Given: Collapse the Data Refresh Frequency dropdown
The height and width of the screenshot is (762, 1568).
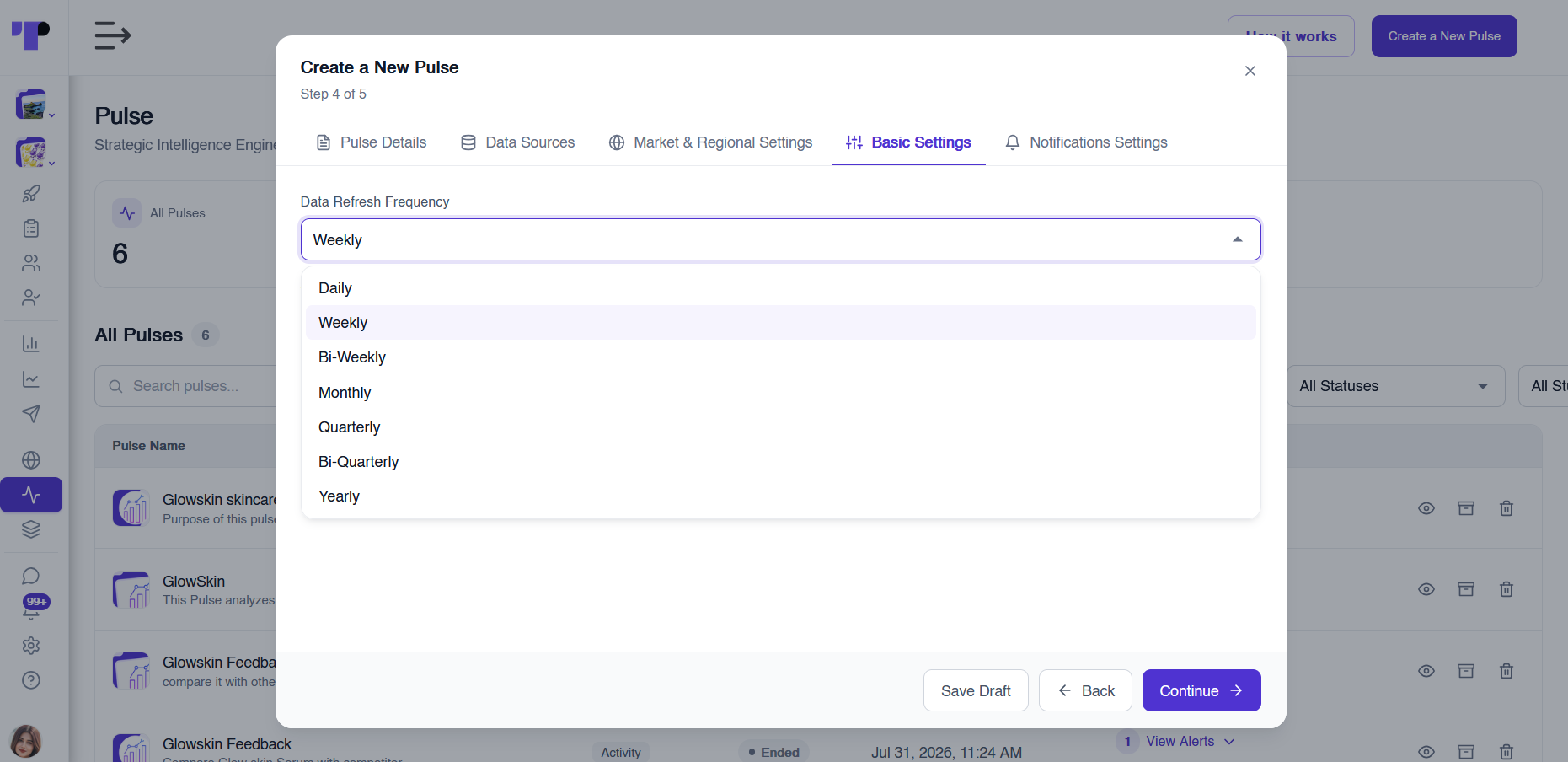Looking at the screenshot, I should [x=1237, y=239].
